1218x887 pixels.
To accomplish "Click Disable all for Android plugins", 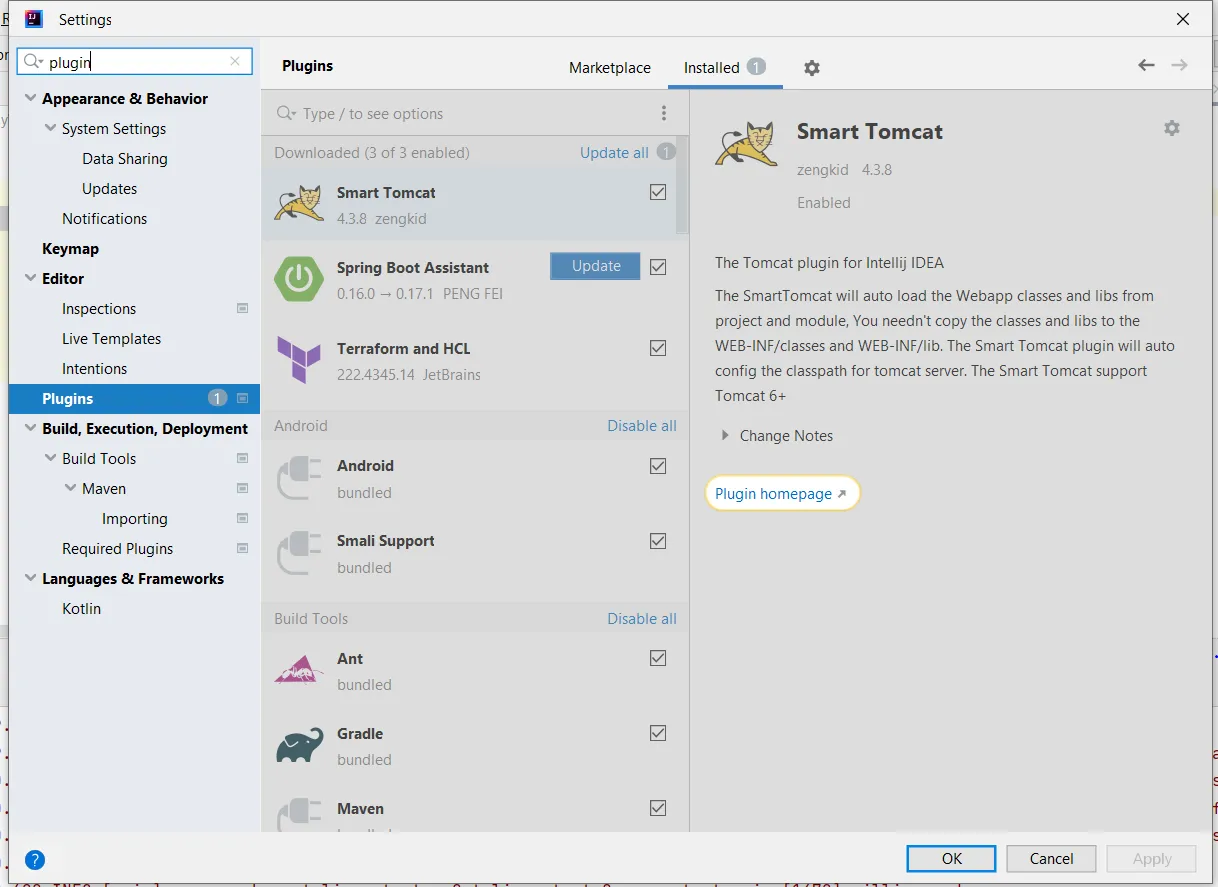I will point(642,426).
